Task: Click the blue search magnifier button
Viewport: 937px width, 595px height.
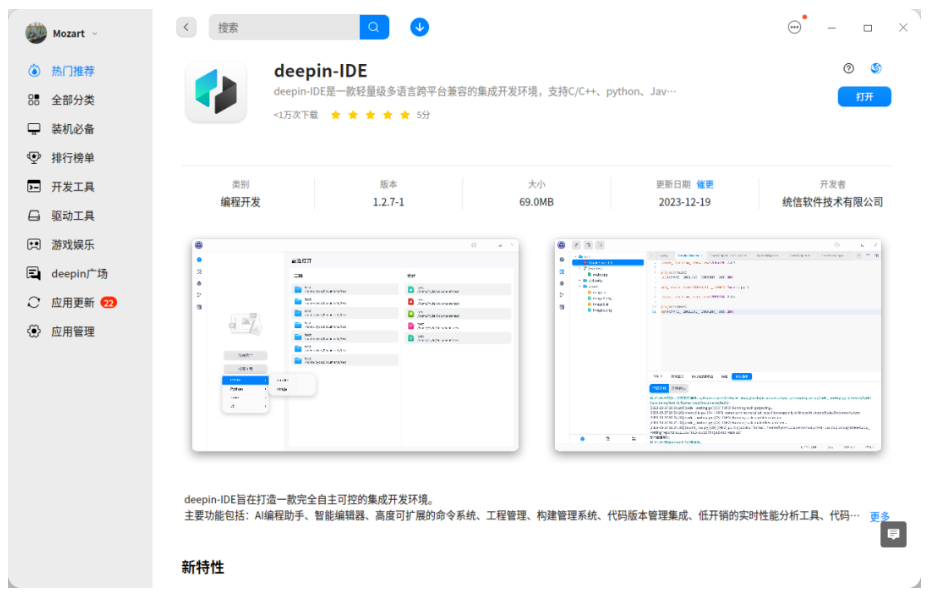Action: [374, 27]
